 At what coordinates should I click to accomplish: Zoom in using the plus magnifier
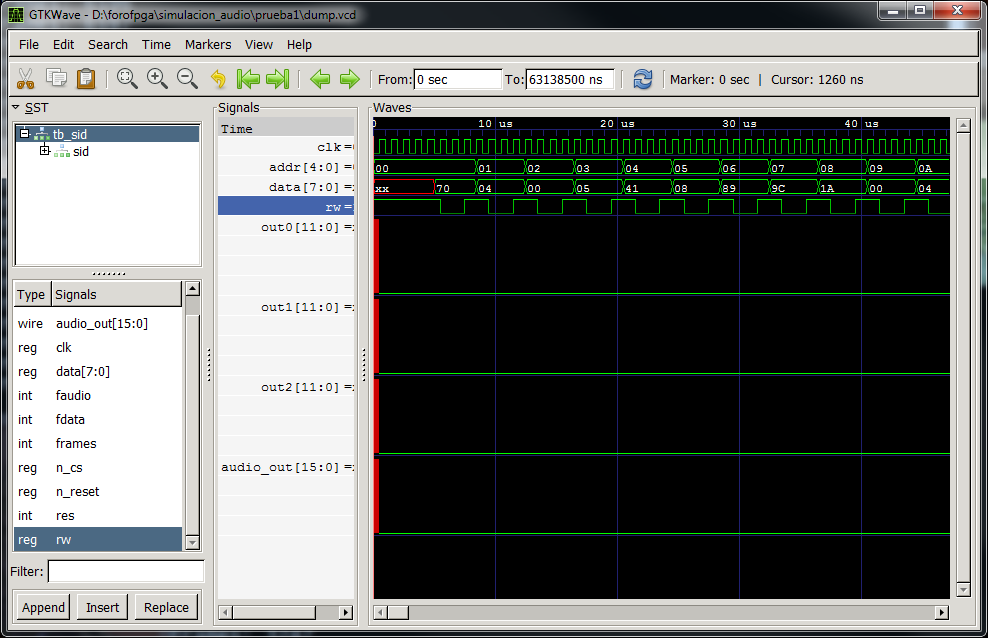(x=157, y=79)
